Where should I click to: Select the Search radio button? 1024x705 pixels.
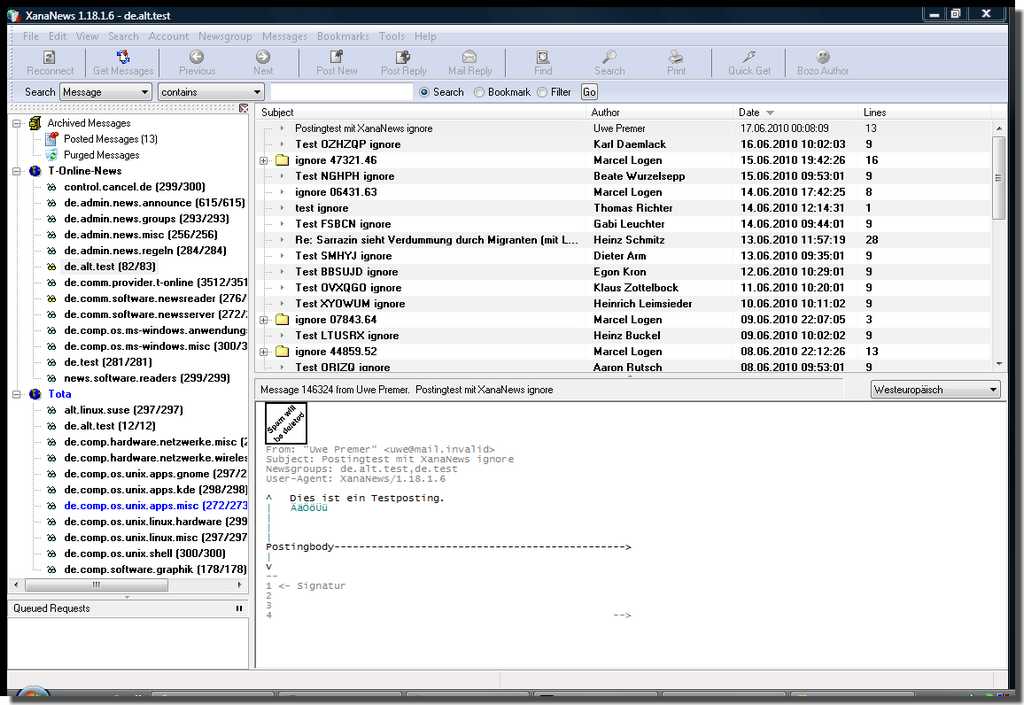(425, 92)
